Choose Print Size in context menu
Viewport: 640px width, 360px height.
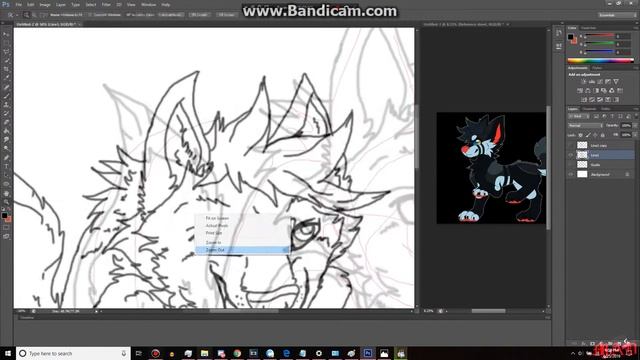coord(242,233)
